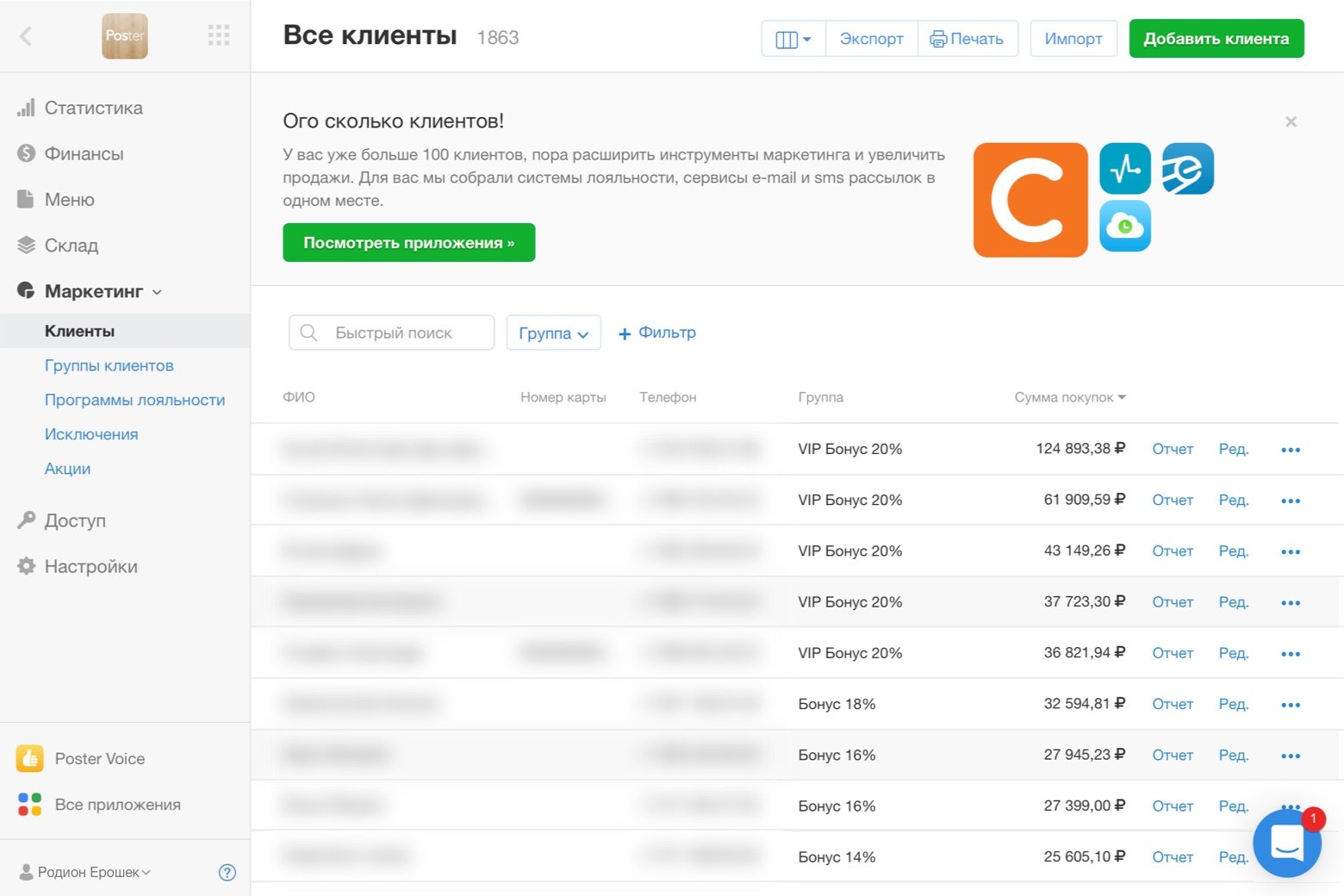Click the large orange C app icon
This screenshot has height=896, width=1344.
(1030, 200)
